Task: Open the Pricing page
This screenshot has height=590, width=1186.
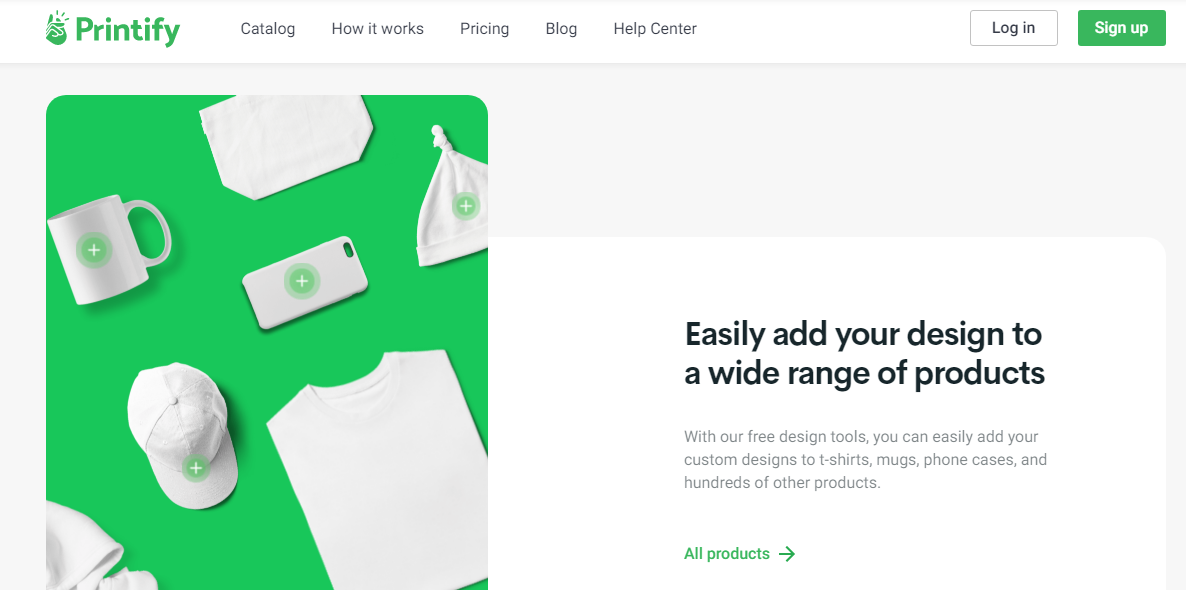Action: tap(484, 29)
